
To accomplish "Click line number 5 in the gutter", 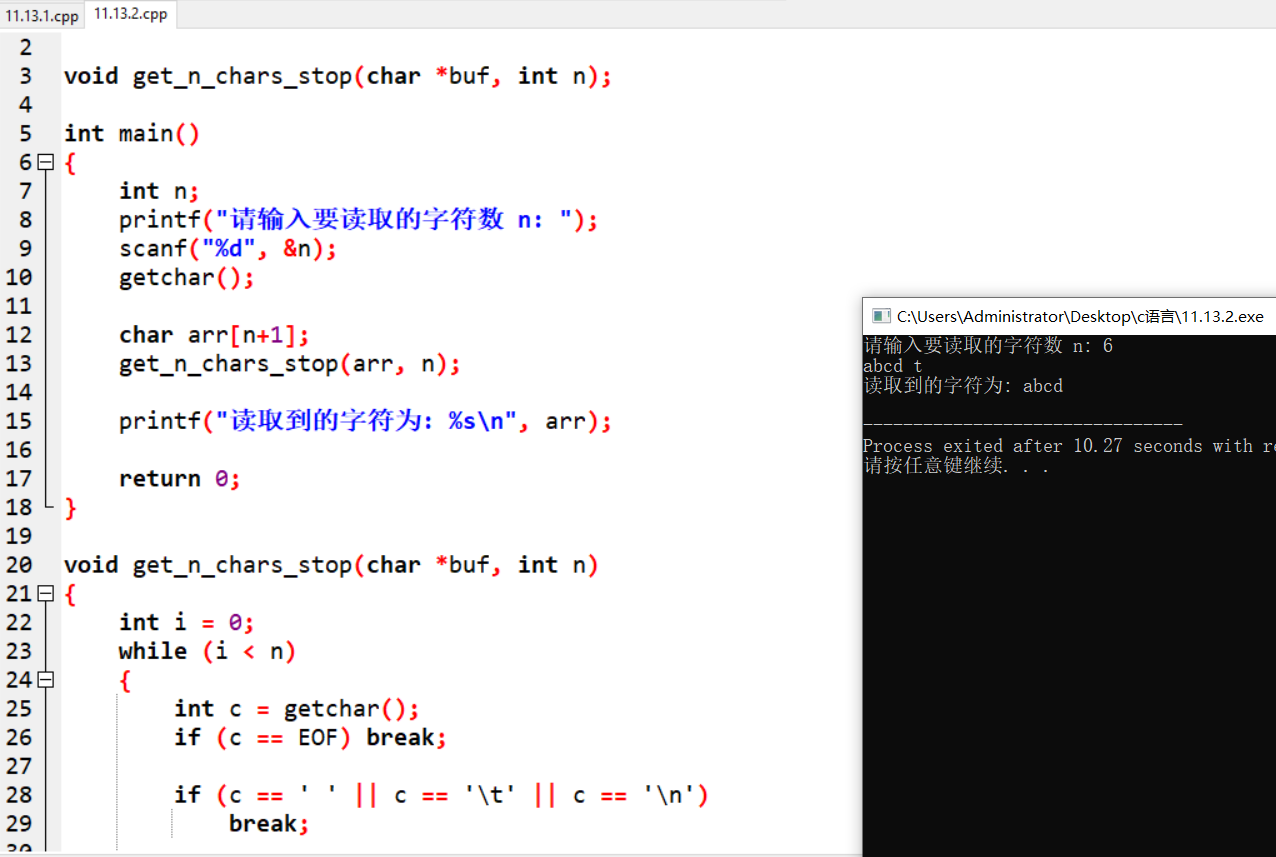I will [x=25, y=134].
